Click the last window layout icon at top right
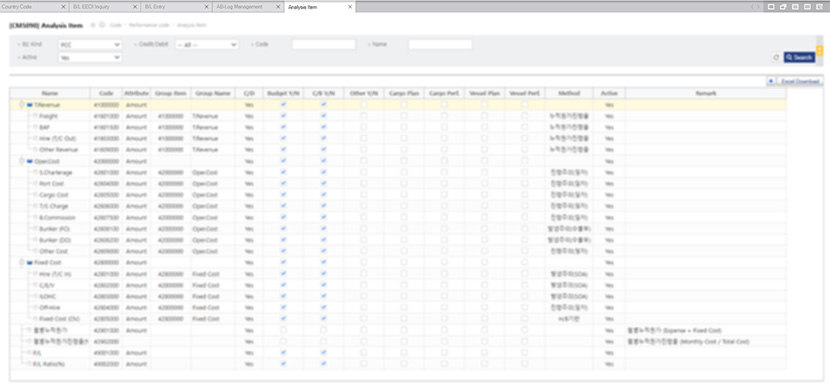 tap(819, 7)
